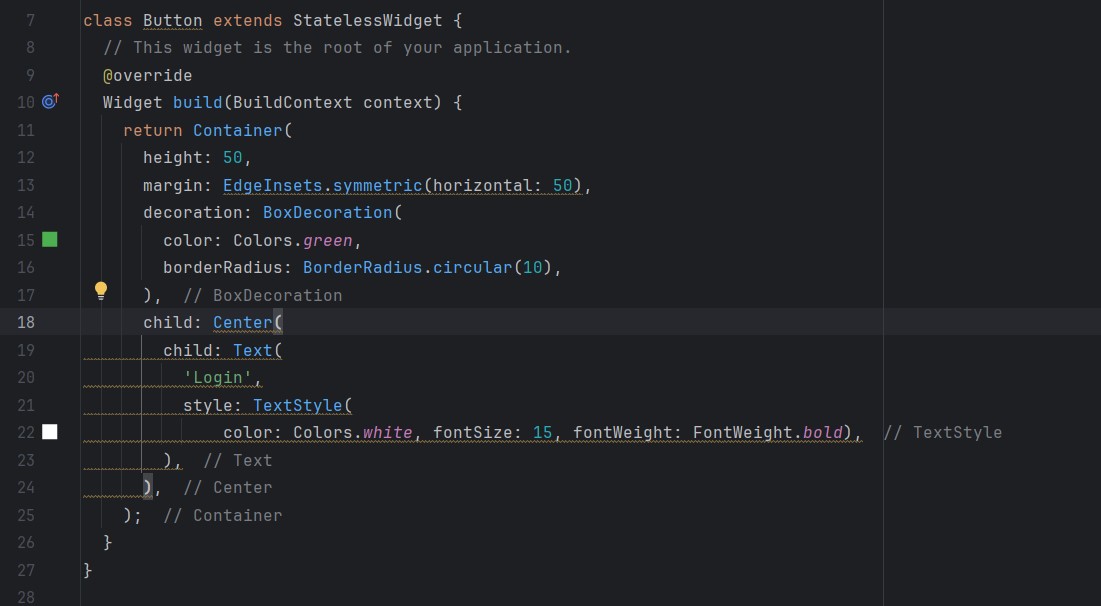Click TextStyle constructor on line 21
This screenshot has height=606, width=1101.
click(x=298, y=405)
